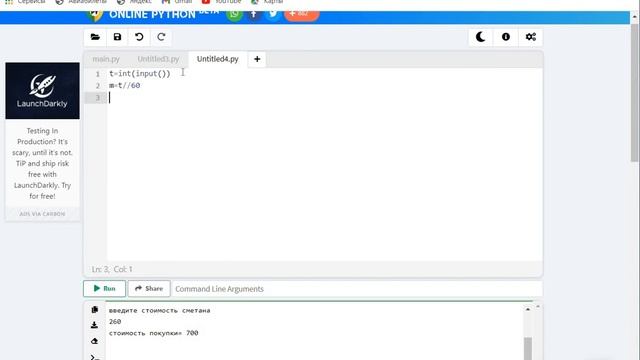Click code line 1 t=int(input())
The image size is (640, 360).
point(140,73)
